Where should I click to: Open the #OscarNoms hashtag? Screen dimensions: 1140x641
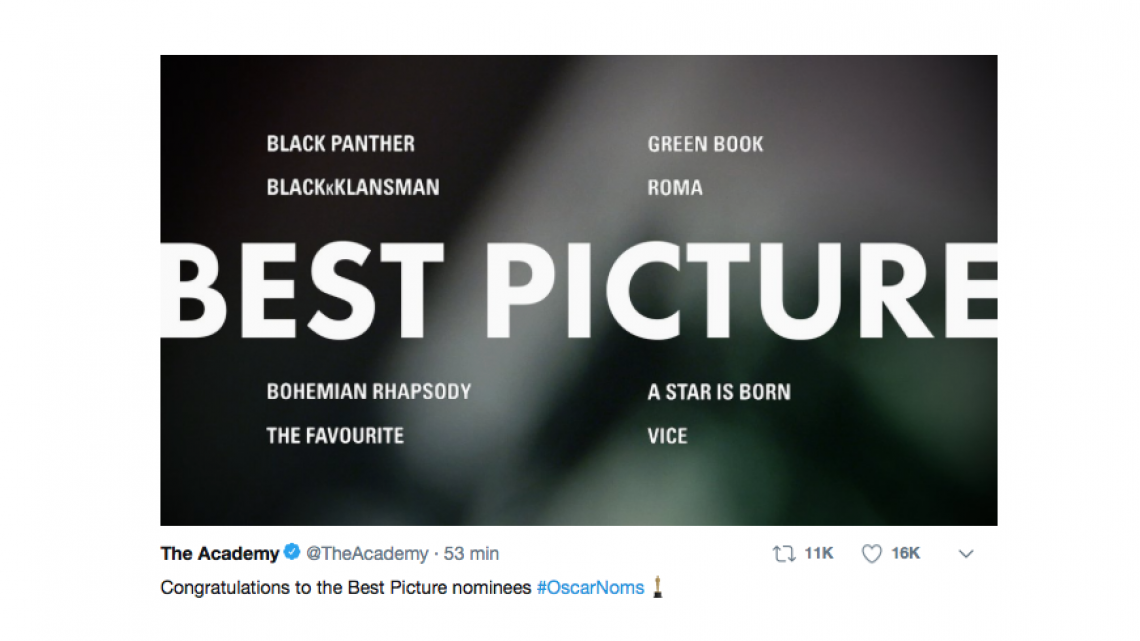tap(591, 588)
